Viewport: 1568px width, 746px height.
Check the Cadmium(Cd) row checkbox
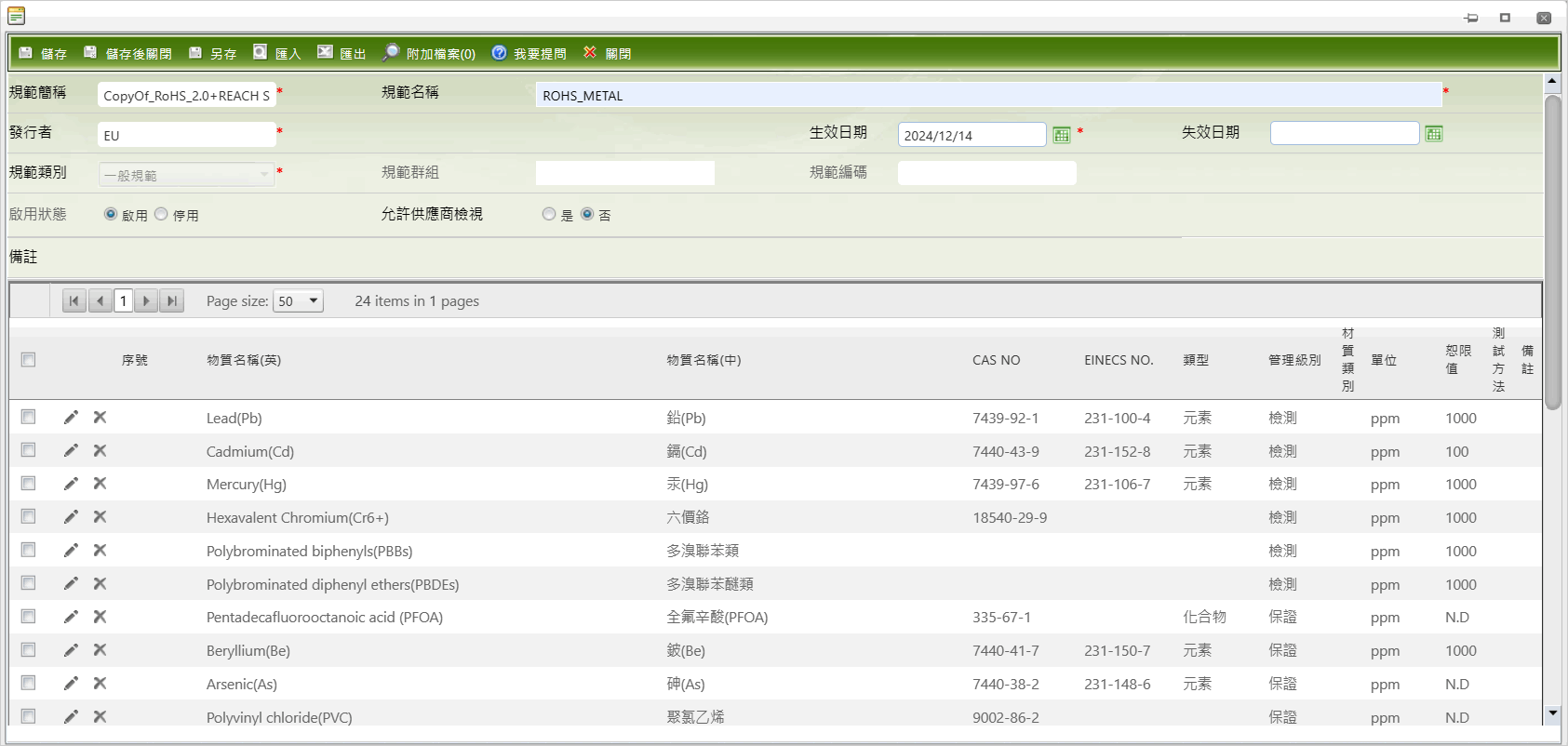29,450
